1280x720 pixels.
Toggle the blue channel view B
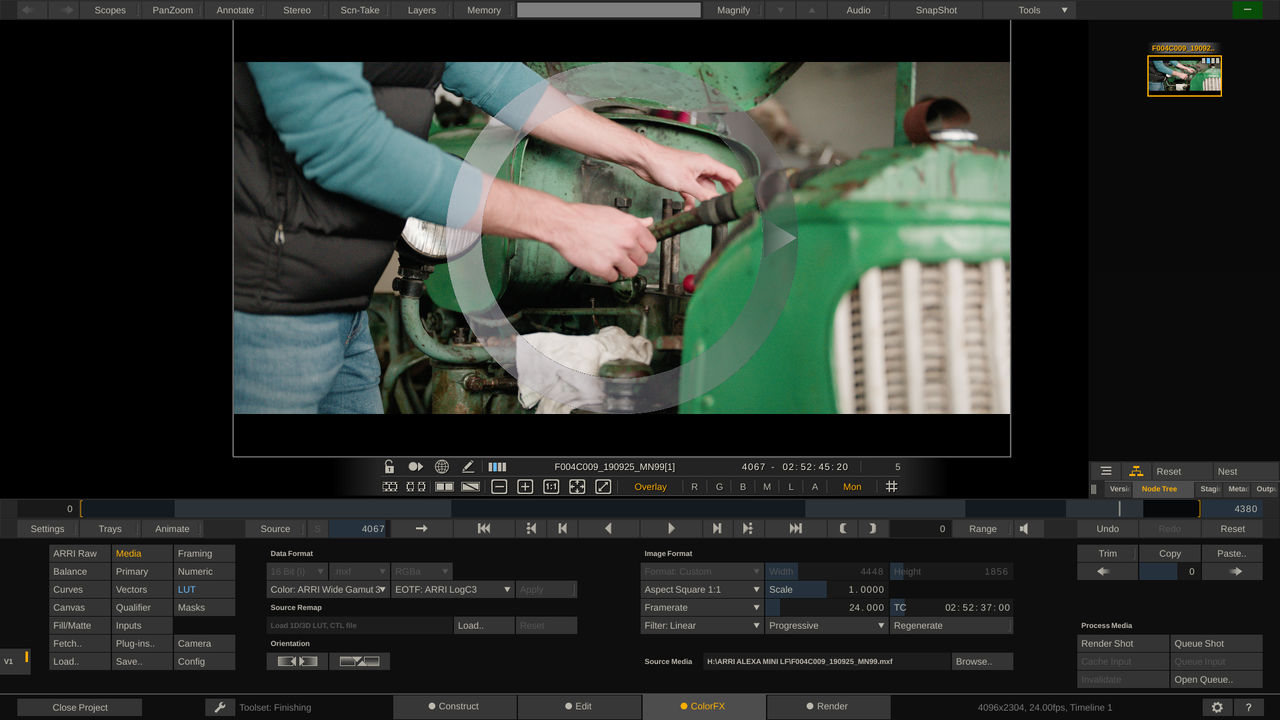pos(743,487)
